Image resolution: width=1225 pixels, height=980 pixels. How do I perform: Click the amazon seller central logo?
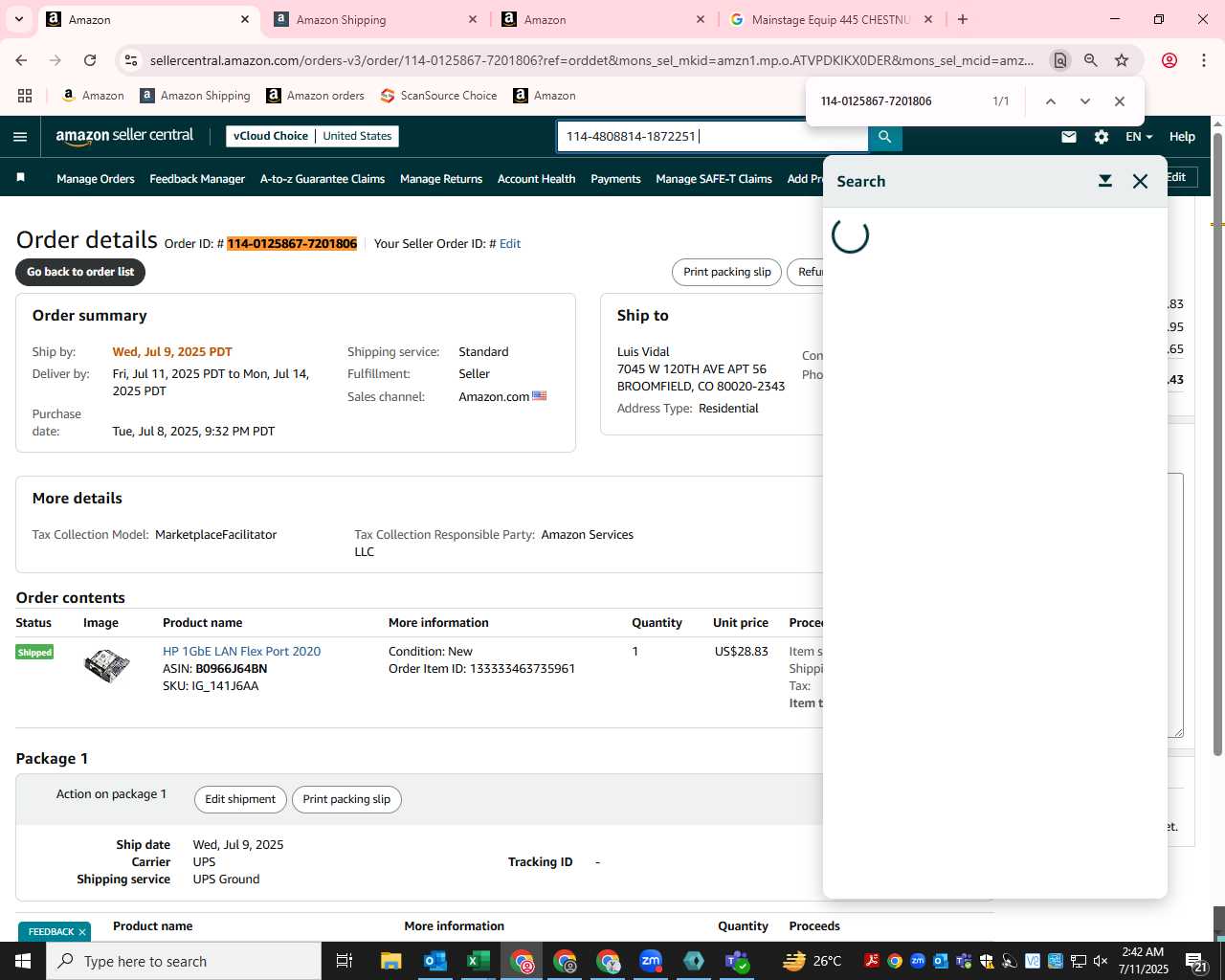124,136
